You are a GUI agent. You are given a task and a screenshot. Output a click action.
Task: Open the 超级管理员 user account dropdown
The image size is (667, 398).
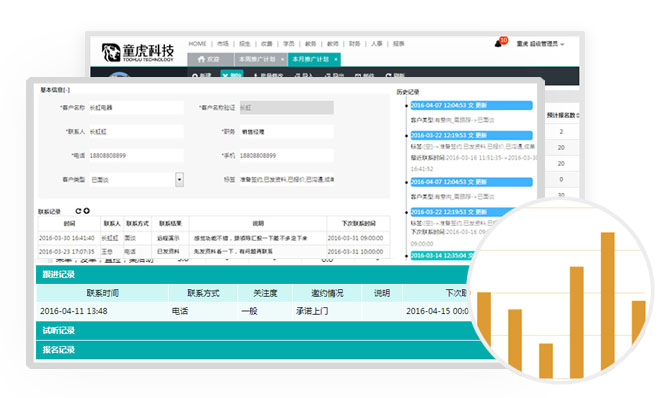(x=540, y=43)
